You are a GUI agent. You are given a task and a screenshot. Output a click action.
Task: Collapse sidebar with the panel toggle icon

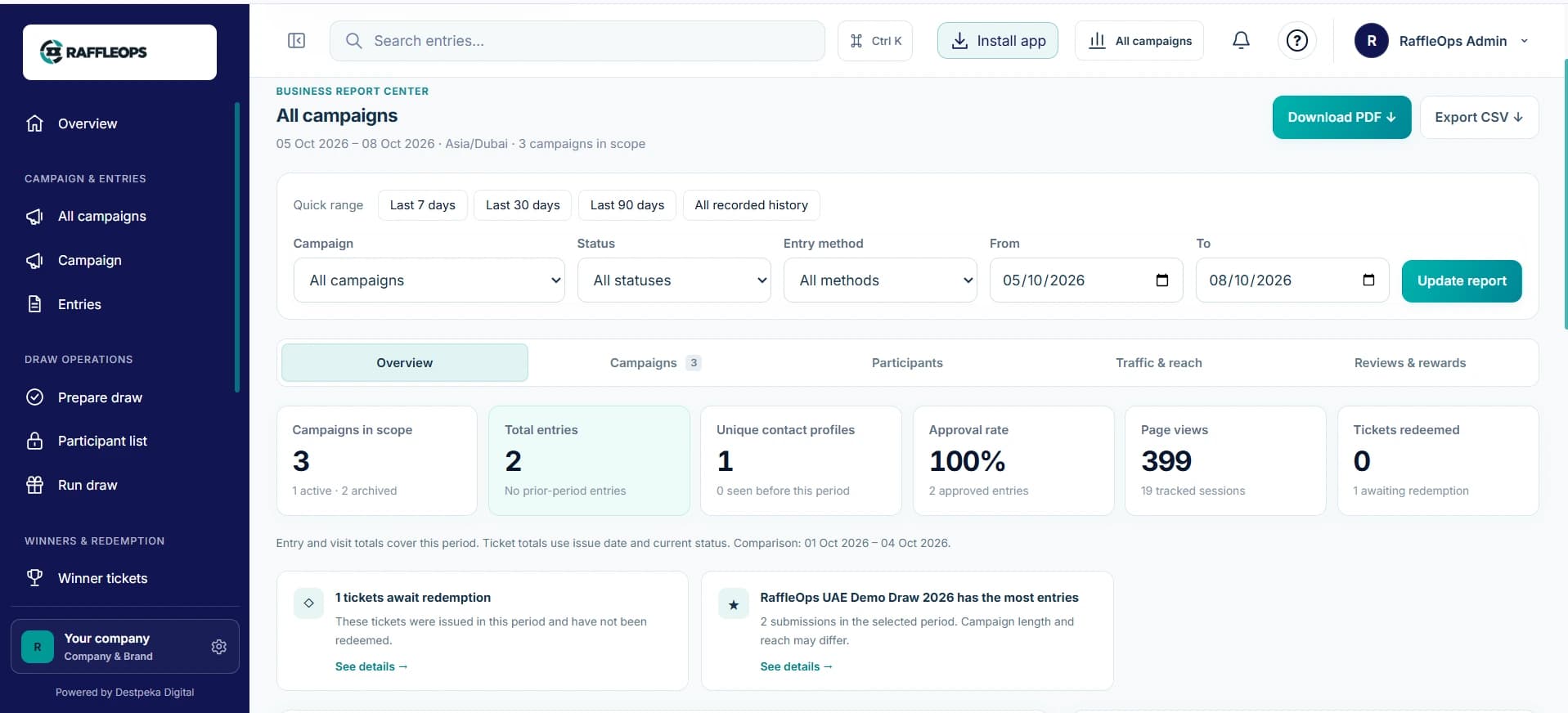[296, 41]
